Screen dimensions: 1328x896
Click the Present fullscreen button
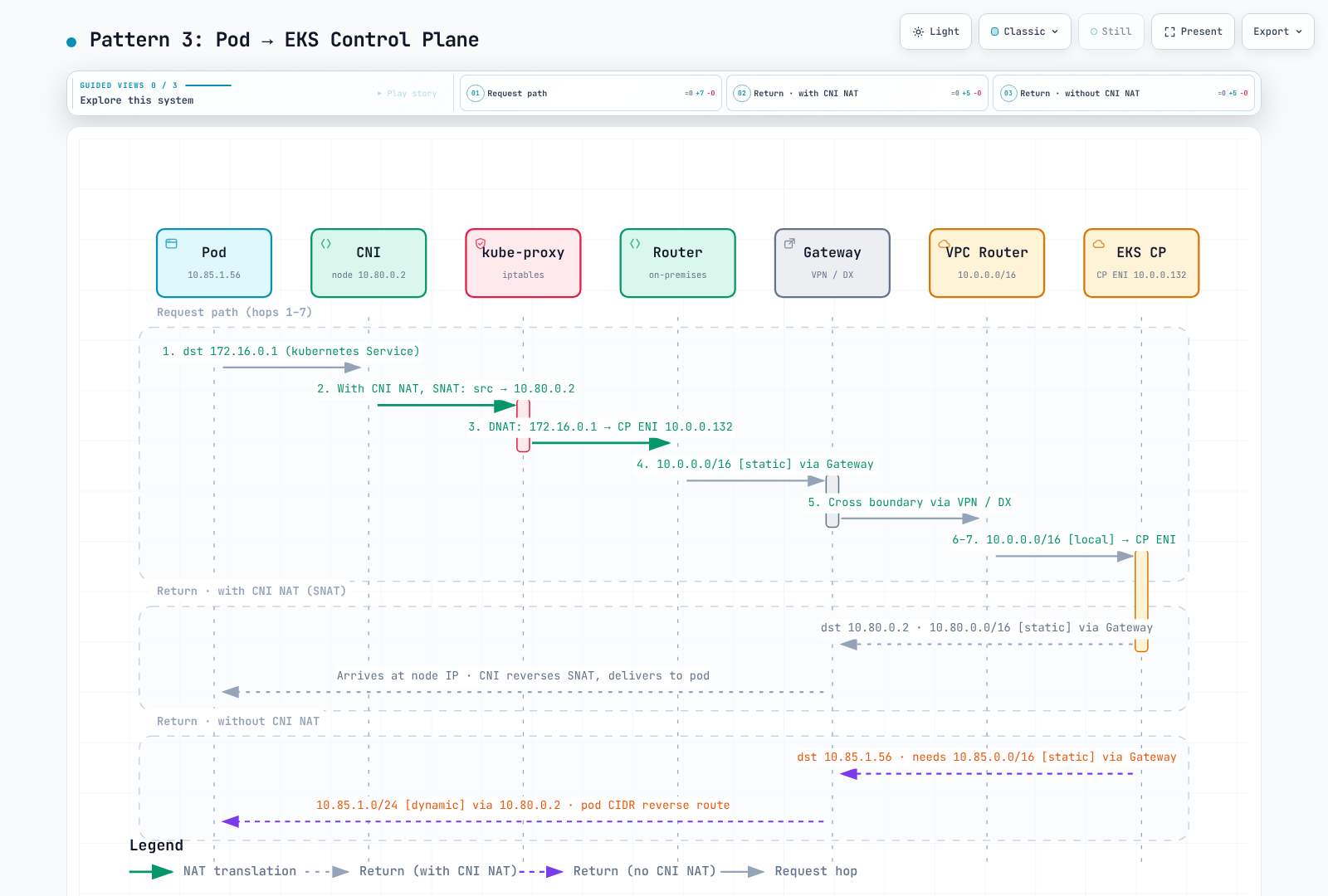tap(1193, 32)
